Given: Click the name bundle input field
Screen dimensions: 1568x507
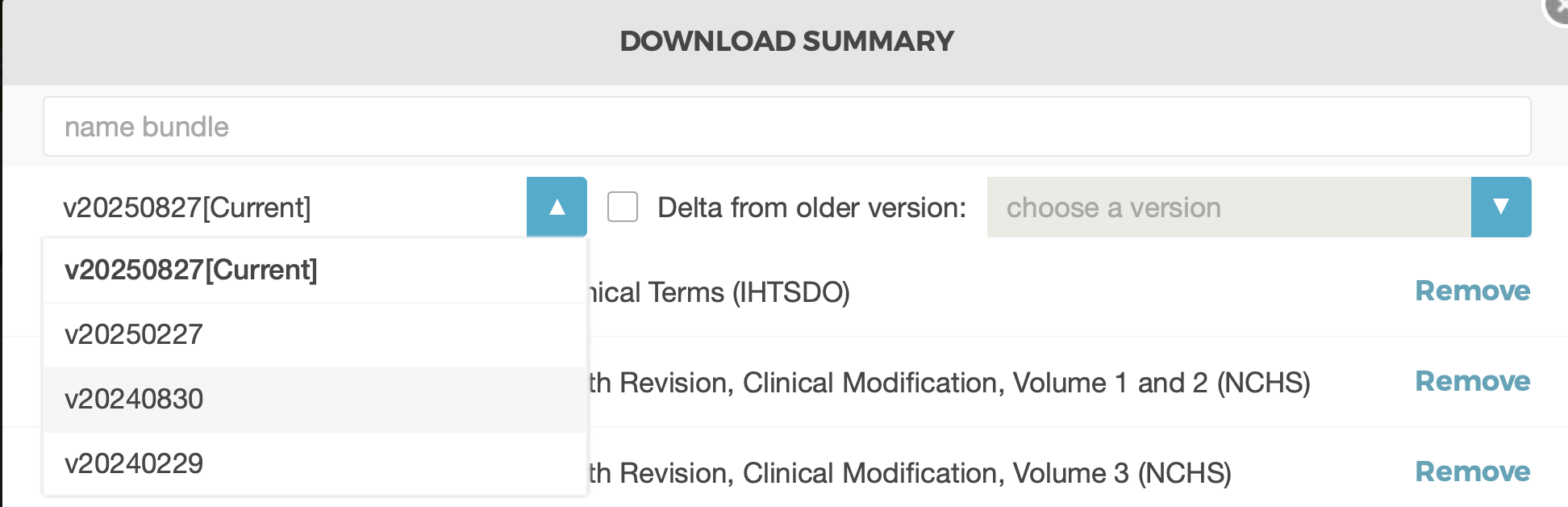Looking at the screenshot, I should pyautogui.click(x=786, y=127).
